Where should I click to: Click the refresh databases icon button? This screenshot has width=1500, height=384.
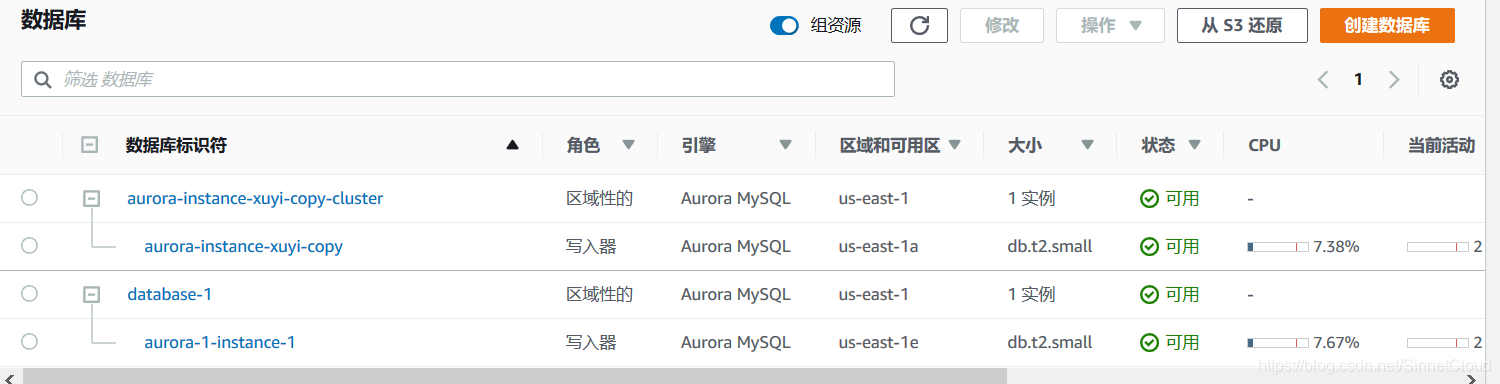919,26
